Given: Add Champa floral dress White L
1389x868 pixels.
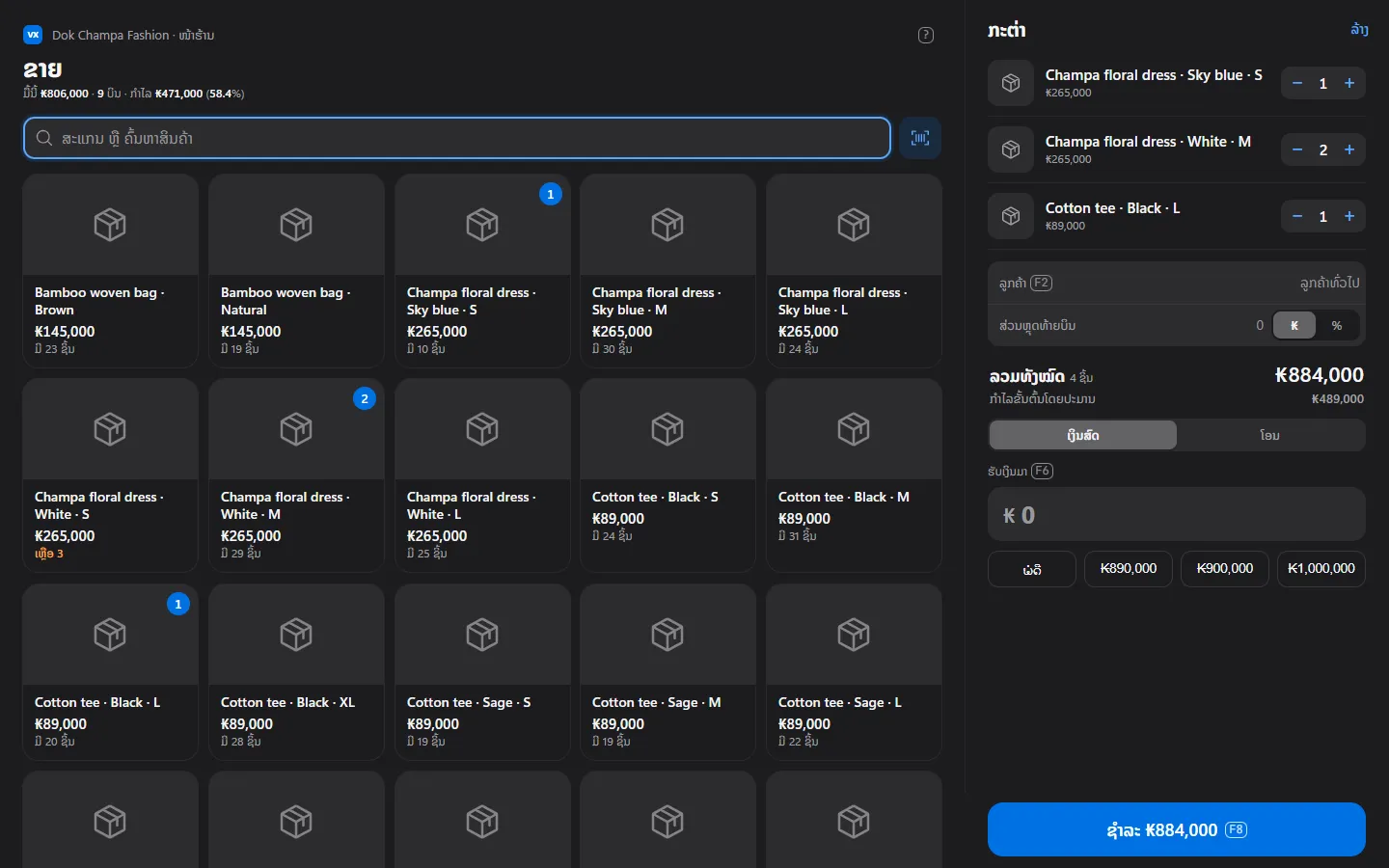Looking at the screenshot, I should point(482,475).
